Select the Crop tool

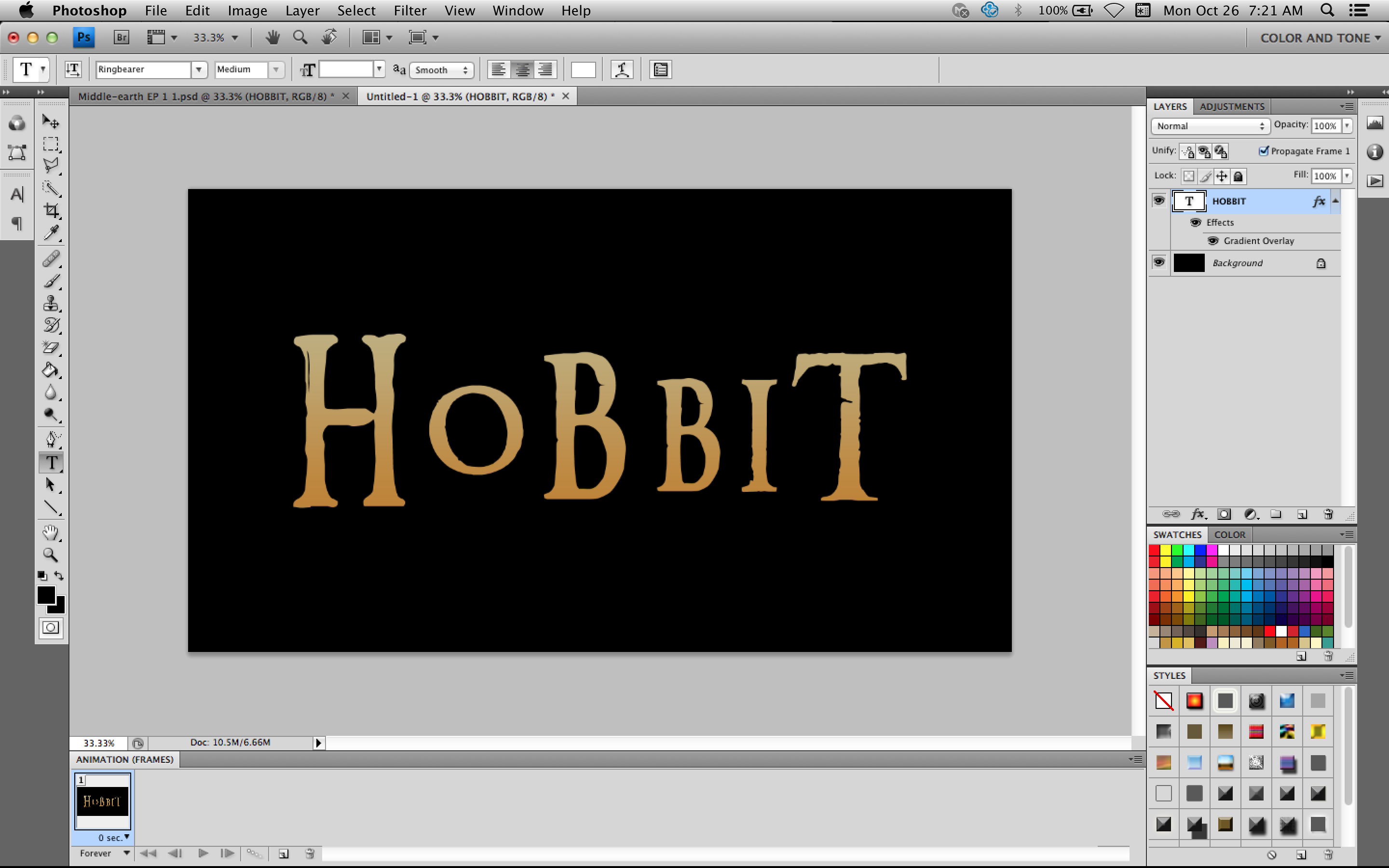(51, 210)
